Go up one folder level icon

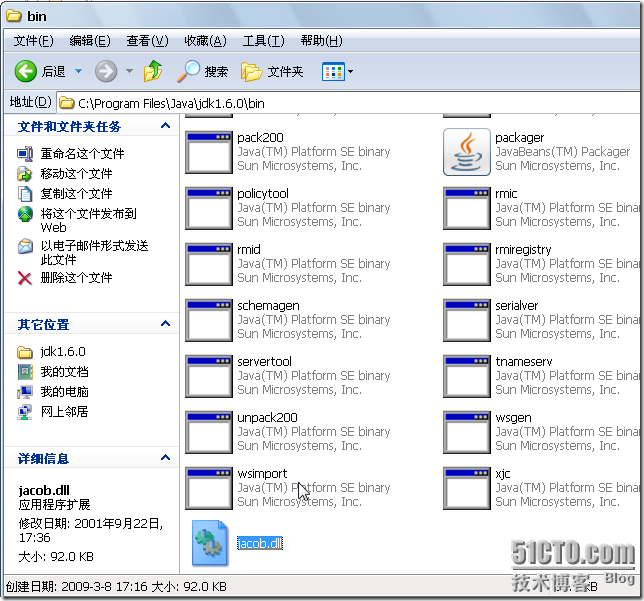tap(153, 71)
